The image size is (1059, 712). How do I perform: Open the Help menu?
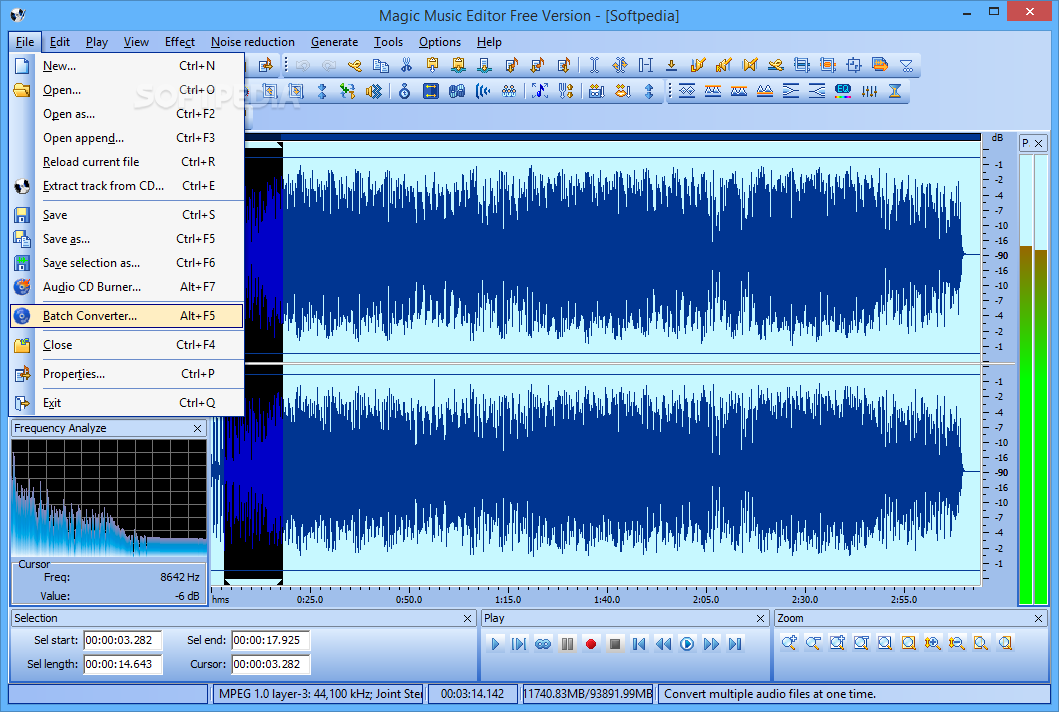(x=489, y=42)
